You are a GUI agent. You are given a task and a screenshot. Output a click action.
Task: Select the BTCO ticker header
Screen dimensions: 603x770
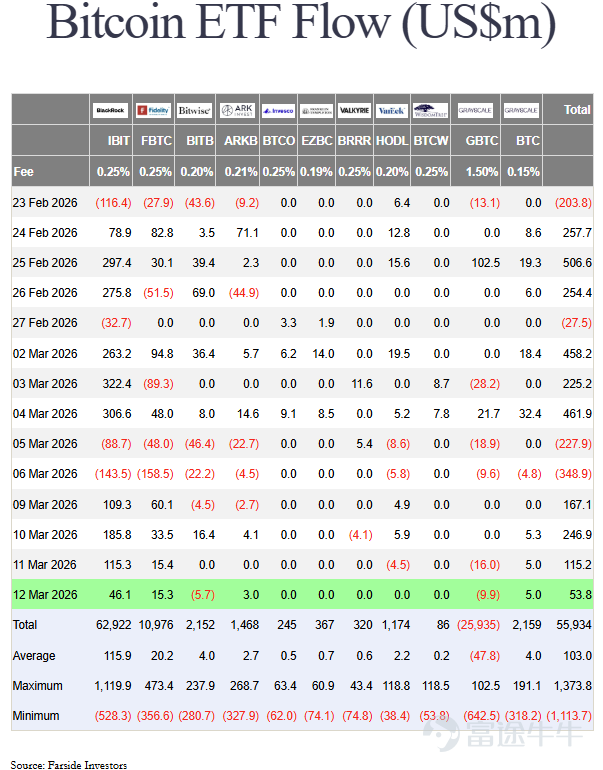[x=279, y=141]
